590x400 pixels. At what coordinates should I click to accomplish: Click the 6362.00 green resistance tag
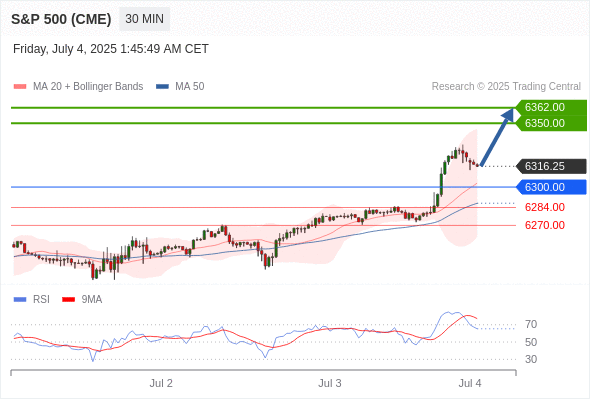pos(551,107)
